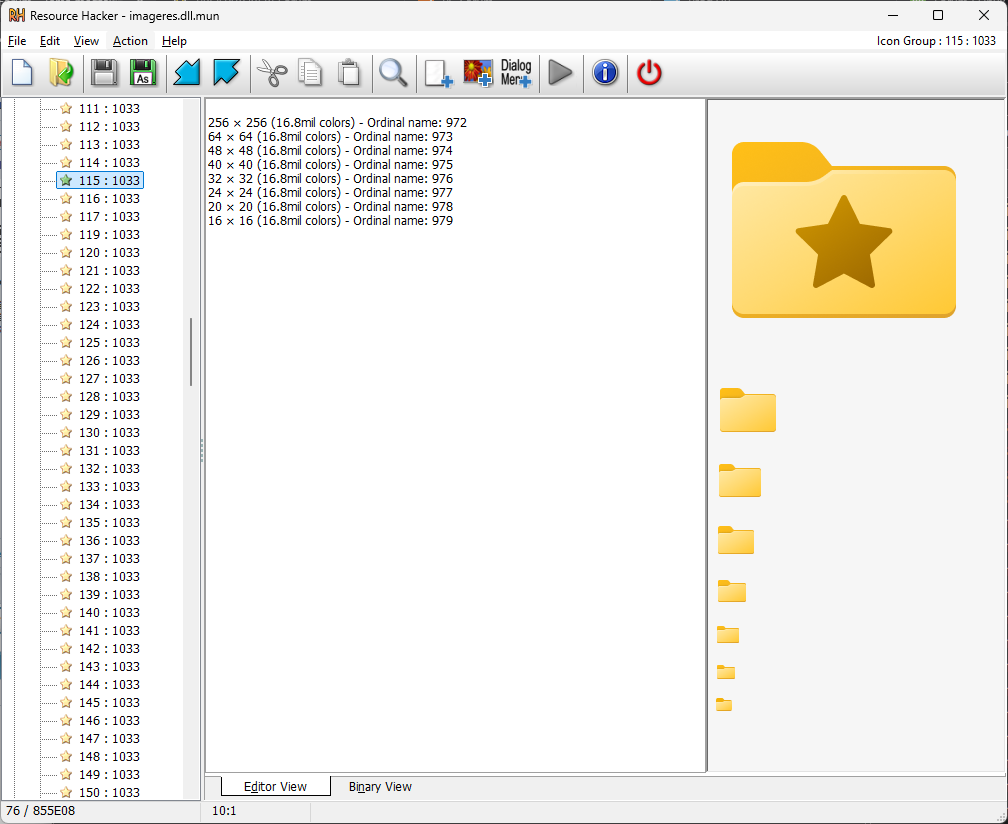
Task: Click the second-largest plain folder preview
Action: point(740,480)
